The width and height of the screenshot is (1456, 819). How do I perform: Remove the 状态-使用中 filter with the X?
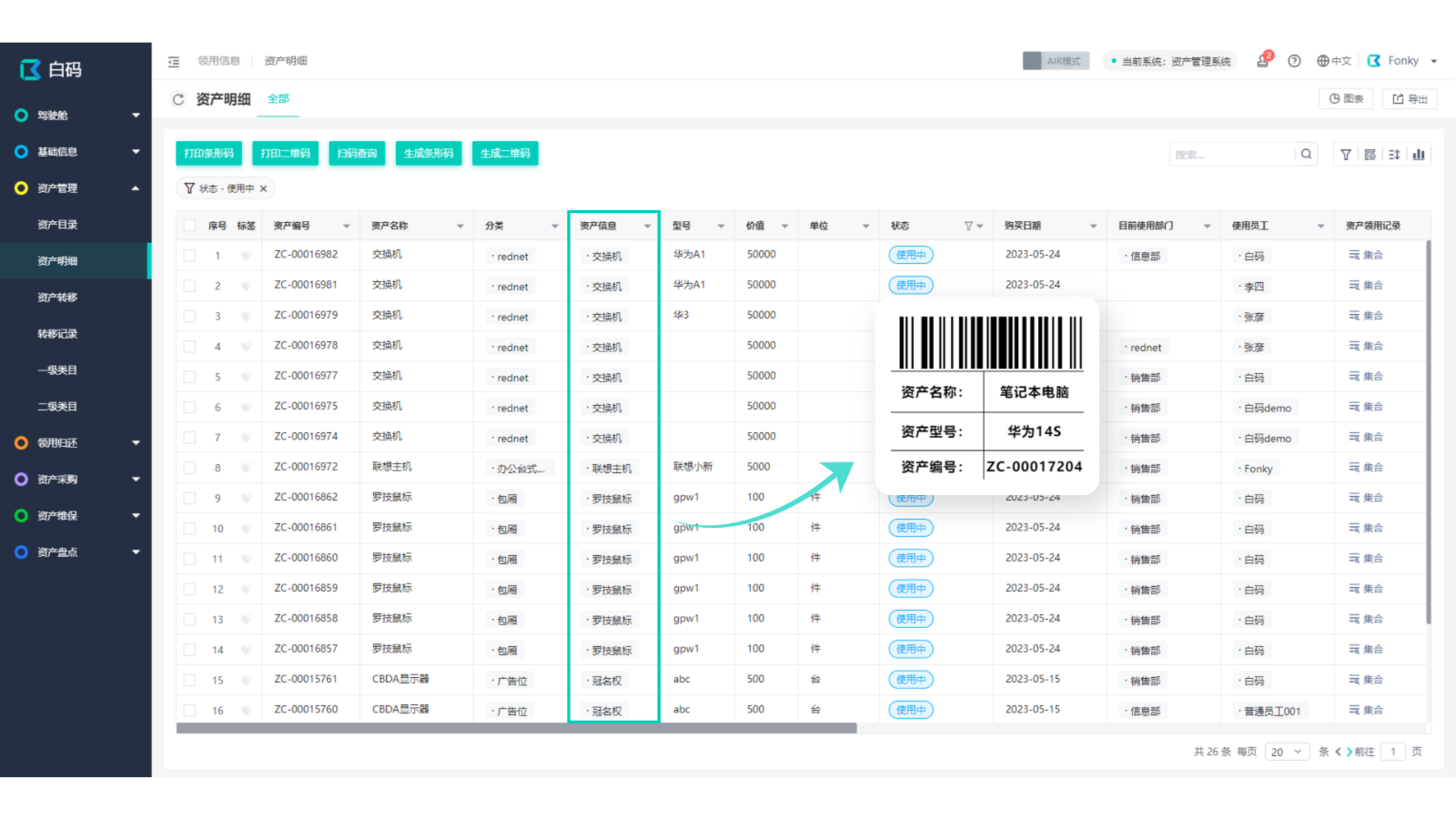[x=264, y=188]
